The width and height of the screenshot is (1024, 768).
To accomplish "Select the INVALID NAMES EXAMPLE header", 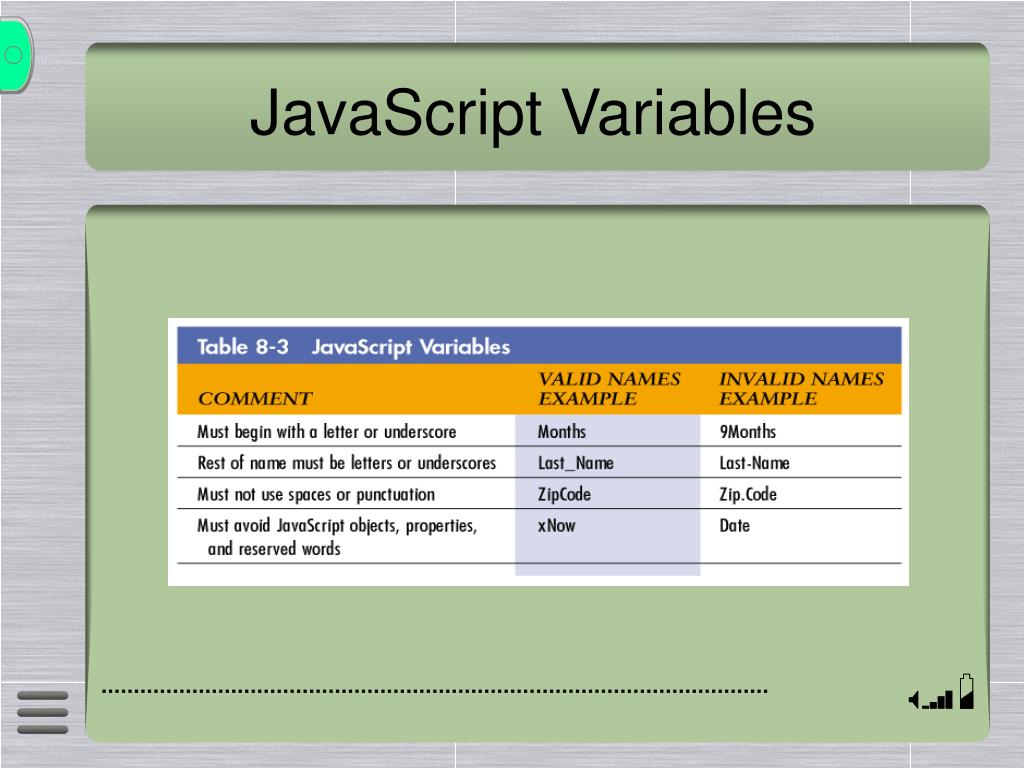I will click(x=801, y=389).
